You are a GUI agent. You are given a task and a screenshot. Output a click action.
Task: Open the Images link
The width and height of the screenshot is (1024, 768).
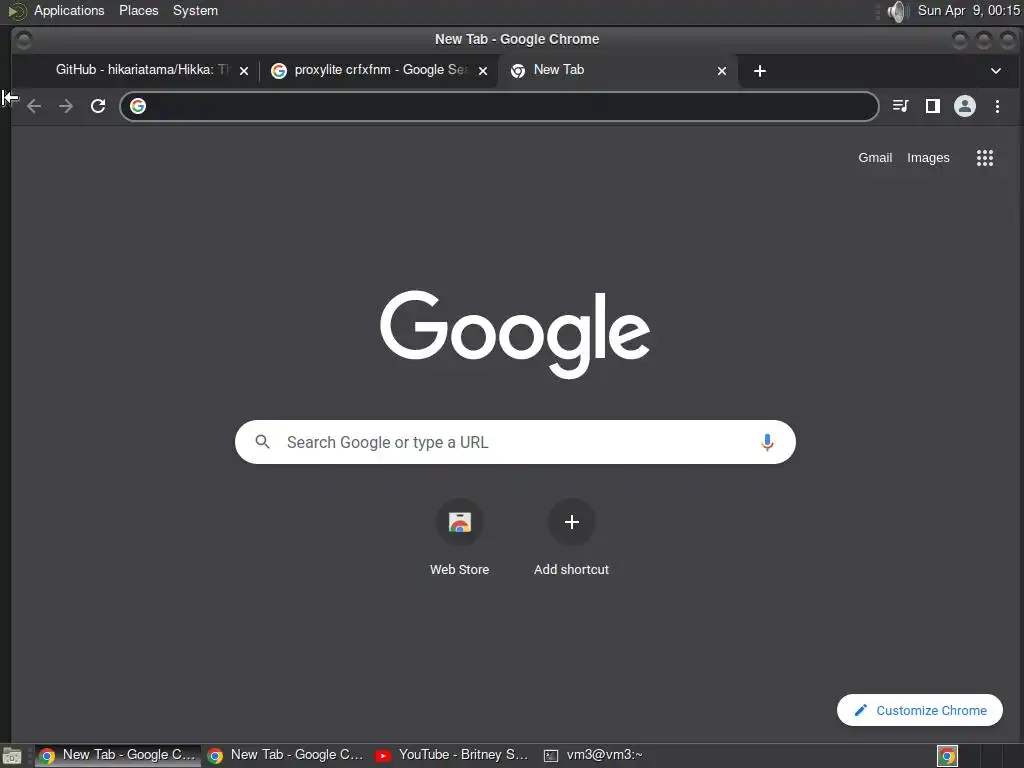coord(928,157)
